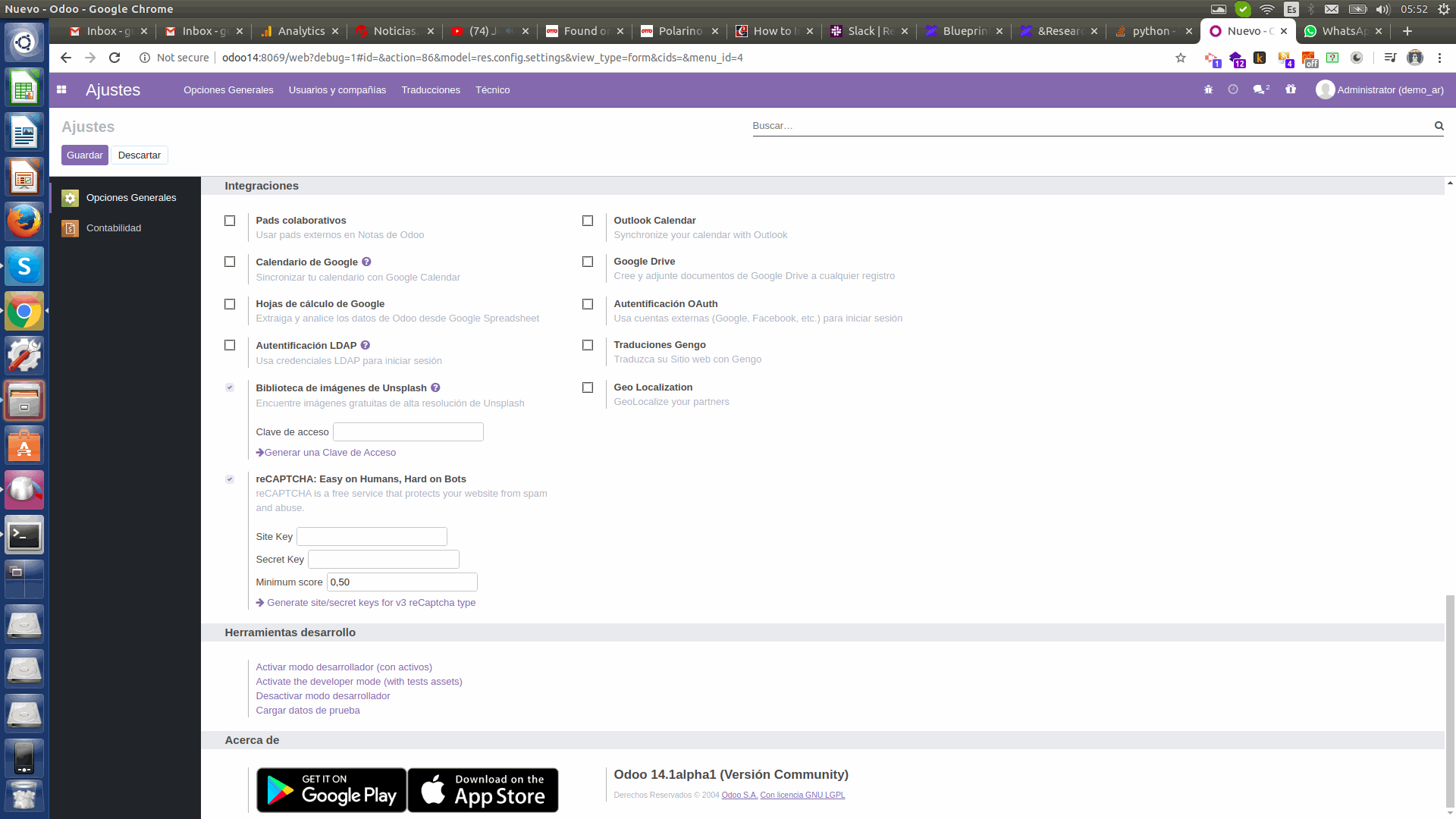Enable Hojas de cálculo de Google checkbox

pyautogui.click(x=230, y=304)
